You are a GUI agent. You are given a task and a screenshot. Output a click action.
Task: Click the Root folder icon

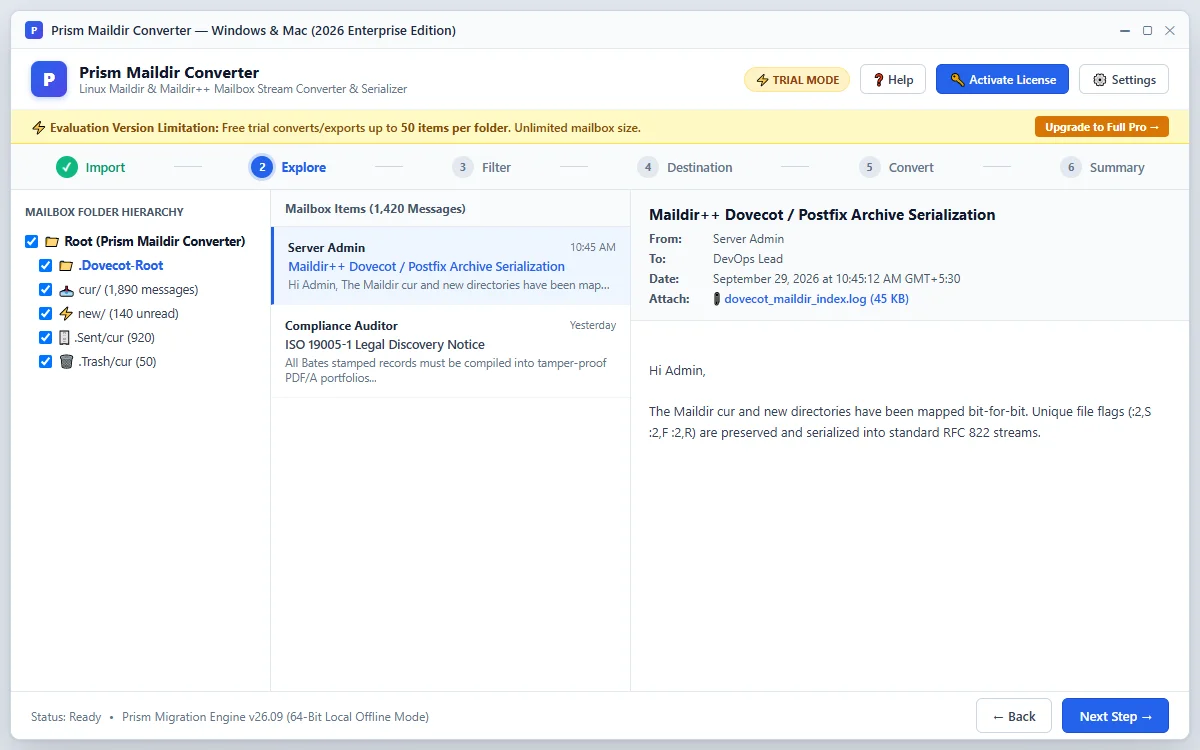pyautogui.click(x=52, y=242)
